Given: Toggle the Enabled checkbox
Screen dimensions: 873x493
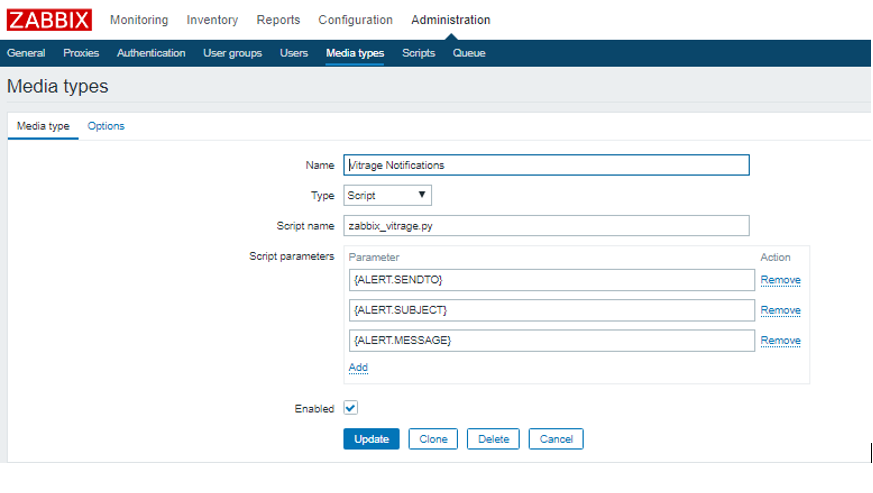Looking at the screenshot, I should coord(350,408).
